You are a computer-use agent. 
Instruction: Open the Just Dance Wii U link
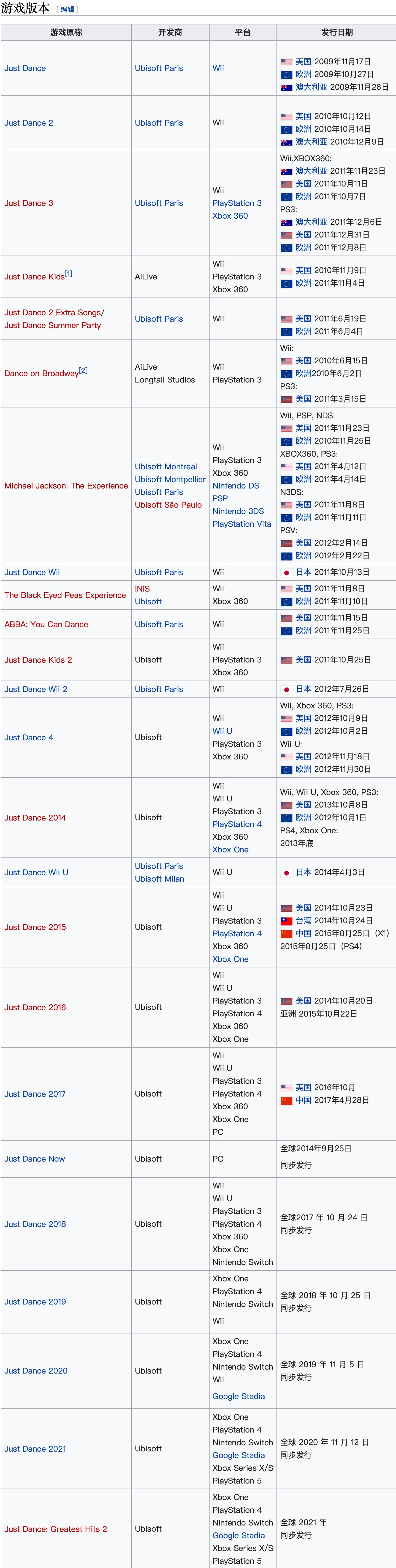(x=36, y=872)
